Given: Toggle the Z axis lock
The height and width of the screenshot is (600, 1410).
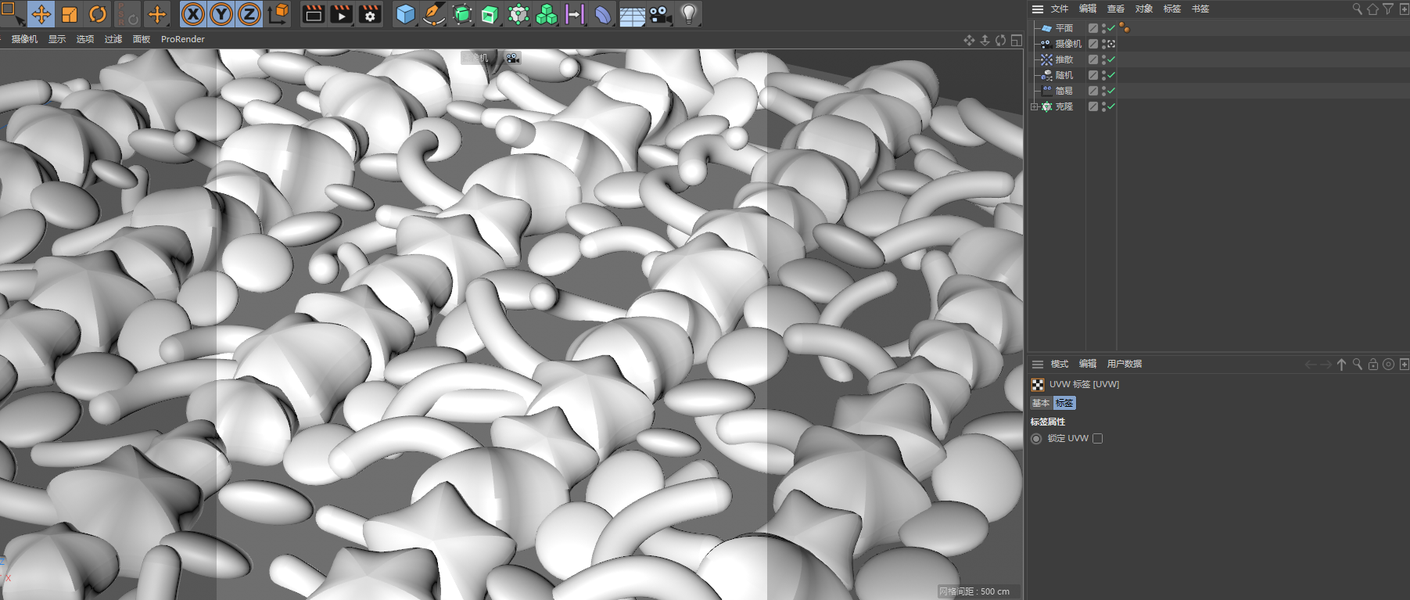Looking at the screenshot, I should coord(249,14).
